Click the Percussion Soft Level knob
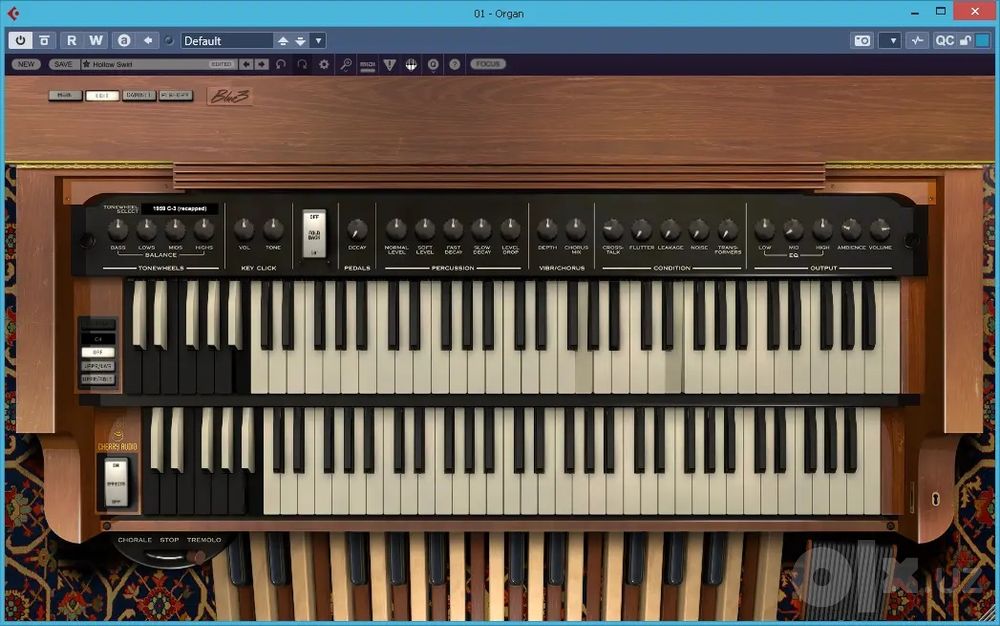The width and height of the screenshot is (1000, 626). [x=425, y=229]
